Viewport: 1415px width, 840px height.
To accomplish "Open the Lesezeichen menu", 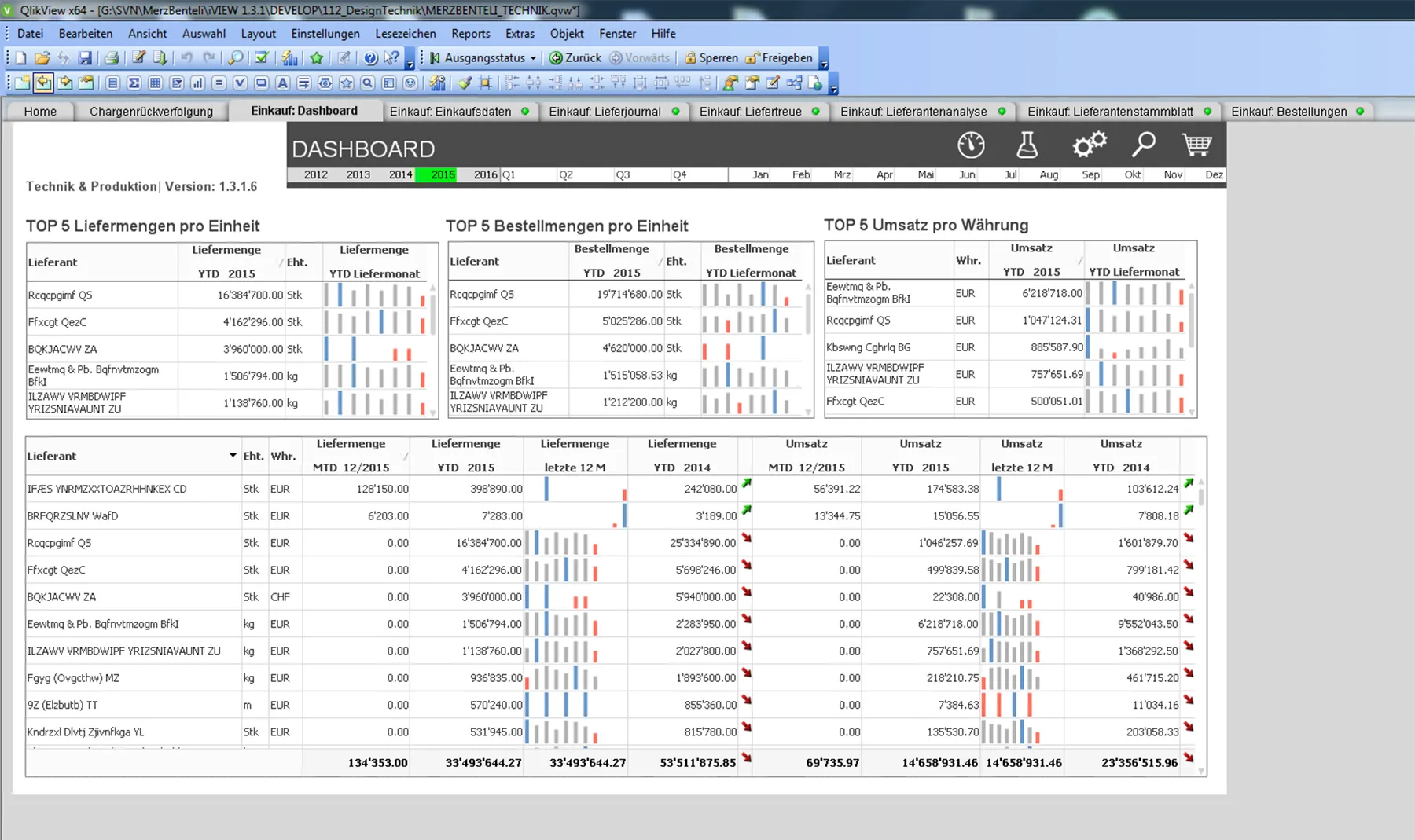I will [406, 34].
